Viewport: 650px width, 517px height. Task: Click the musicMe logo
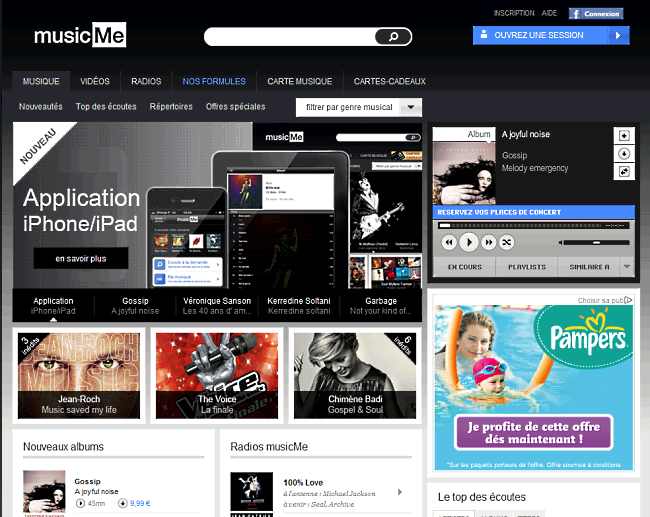[80, 35]
